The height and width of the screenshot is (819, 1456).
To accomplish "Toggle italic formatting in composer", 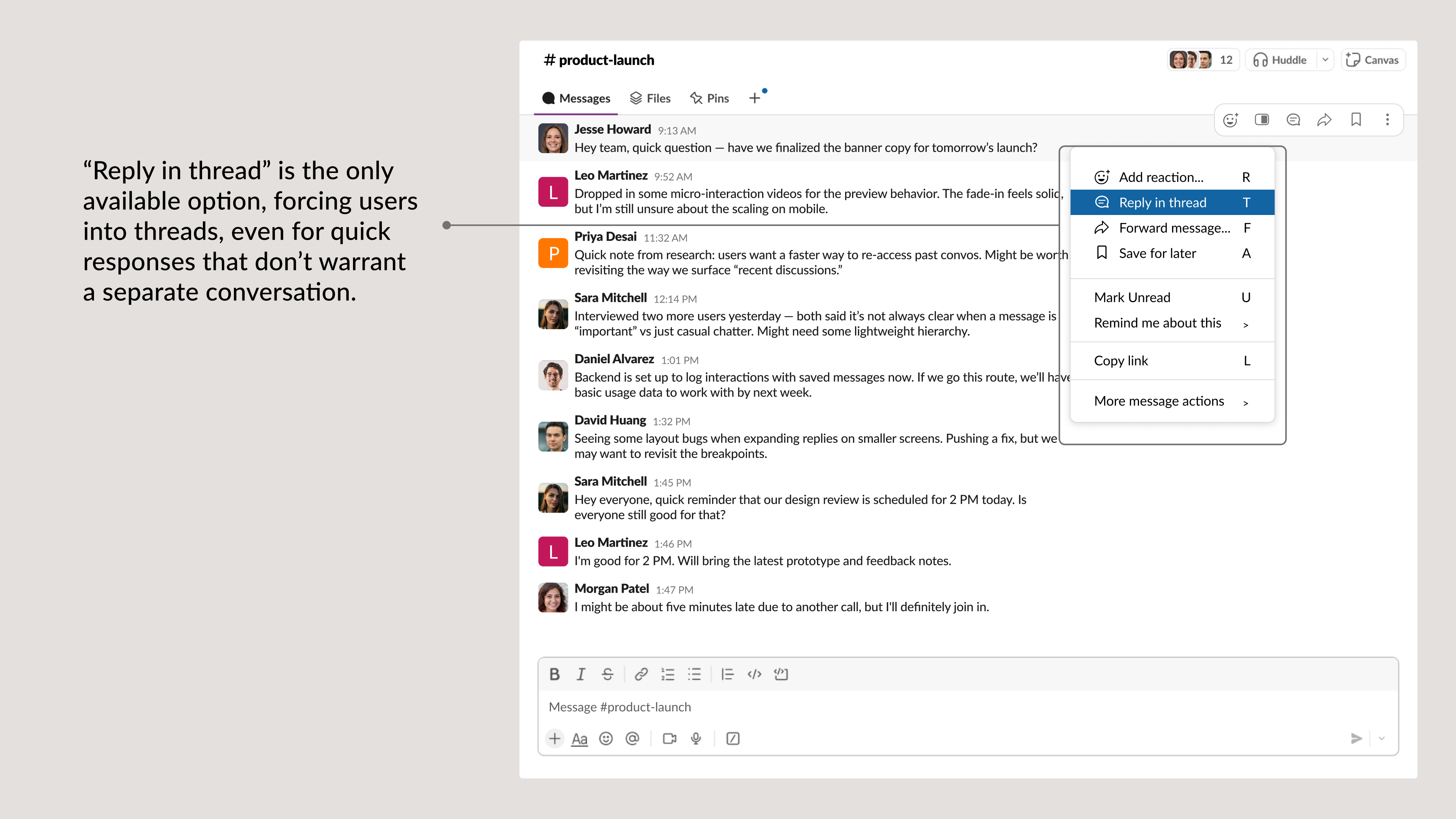I will pyautogui.click(x=581, y=674).
